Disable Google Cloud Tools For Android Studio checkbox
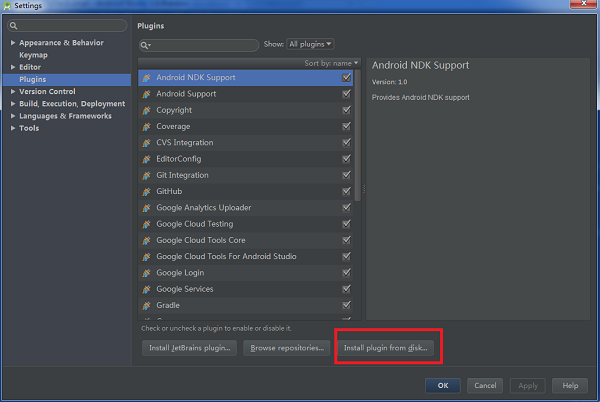 346,256
